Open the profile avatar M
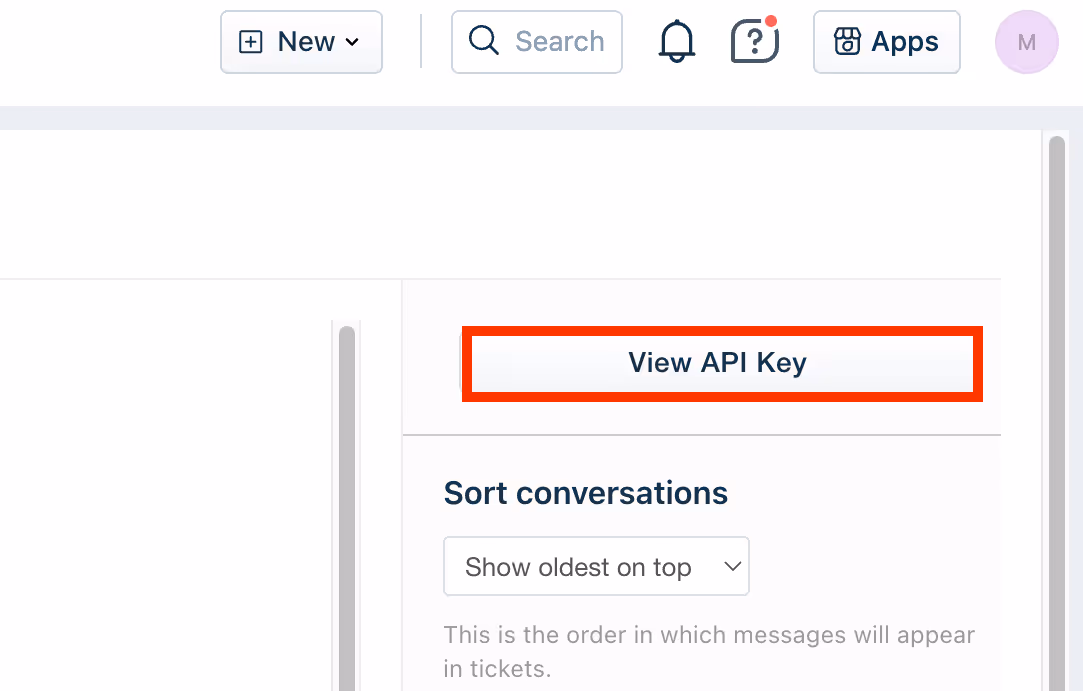Image resolution: width=1083 pixels, height=691 pixels. (x=1026, y=42)
